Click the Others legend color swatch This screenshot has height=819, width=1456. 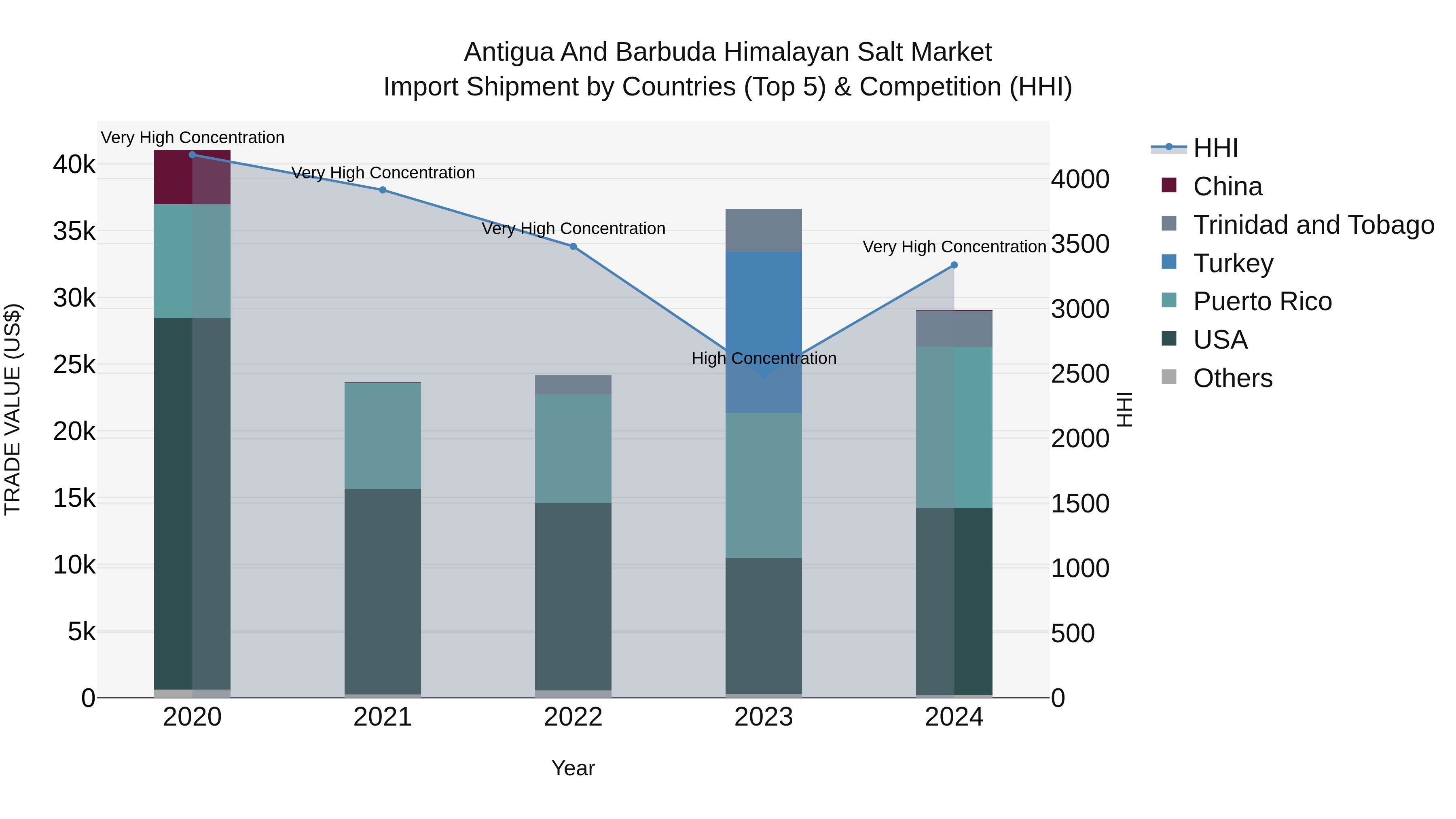click(x=1169, y=377)
